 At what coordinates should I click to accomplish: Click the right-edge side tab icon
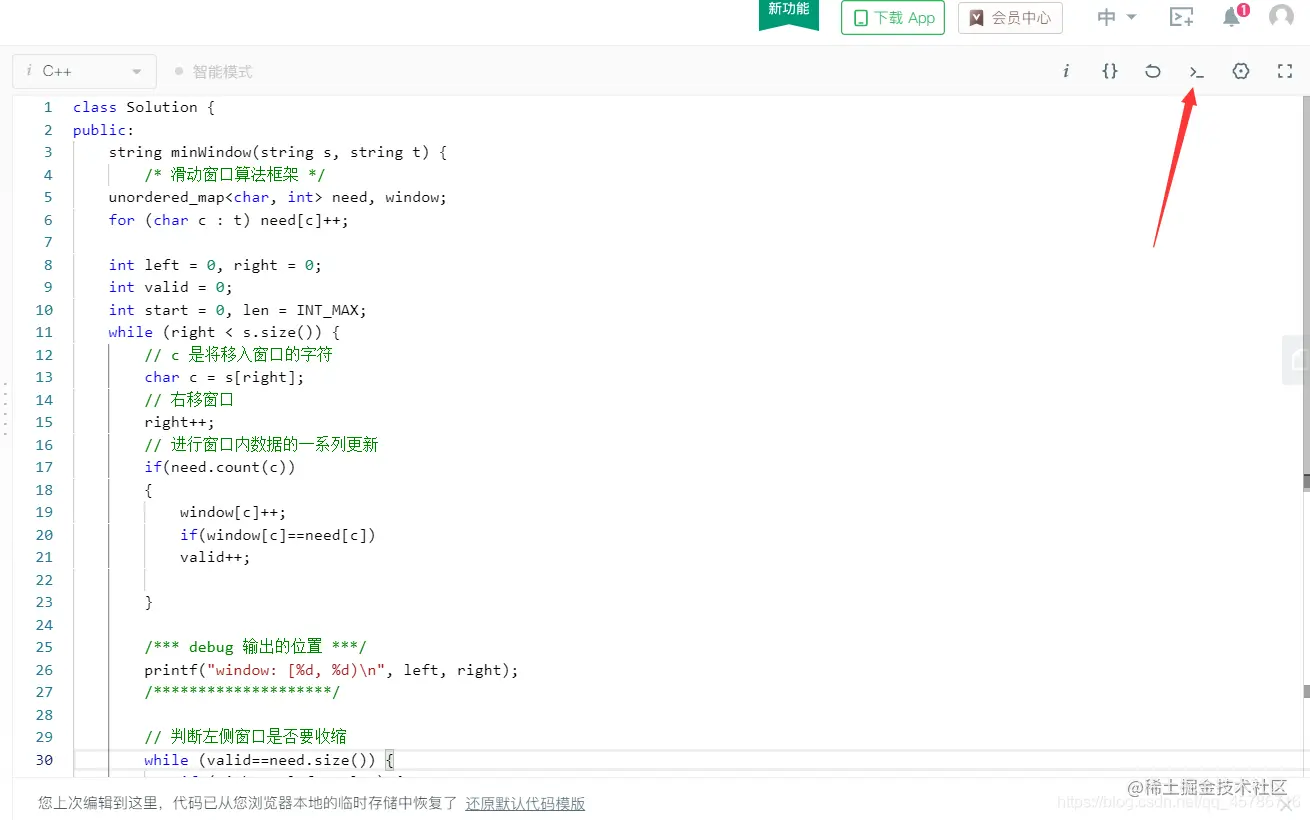1296,360
